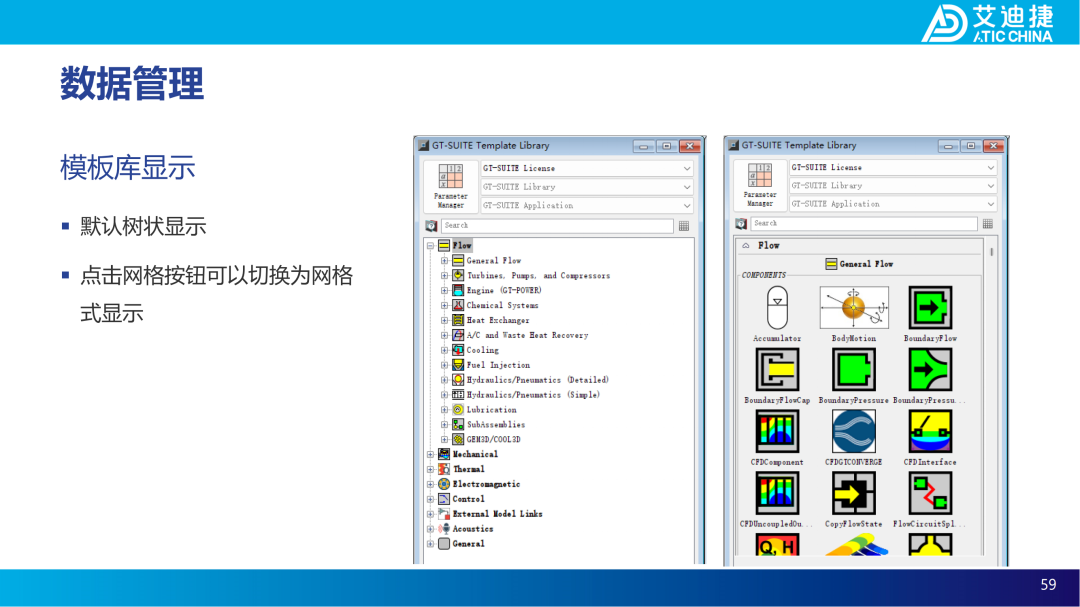Screen dimensions: 1080x607
Task: Open Parameter Manager in left Template Library window
Action: pos(450,186)
